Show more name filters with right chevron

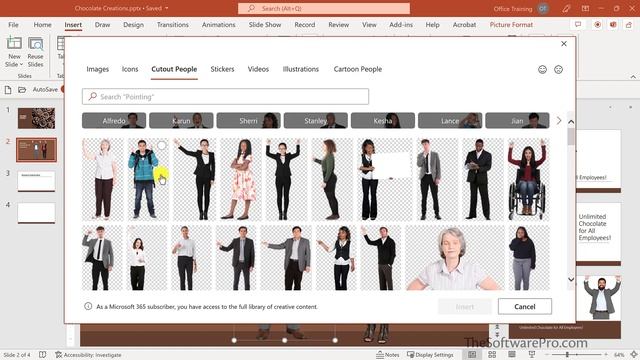click(559, 120)
